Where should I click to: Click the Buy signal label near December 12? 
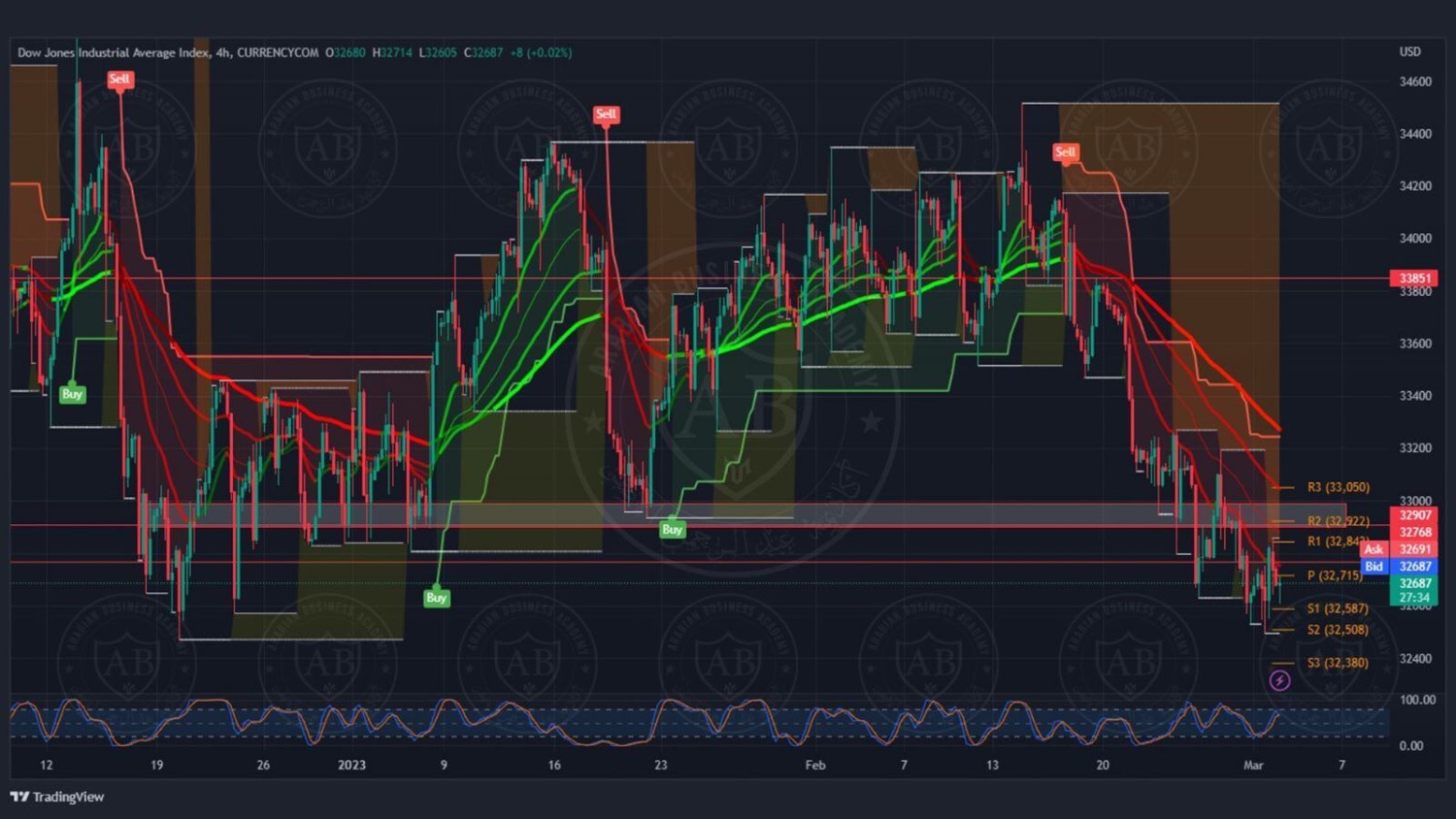coord(72,394)
